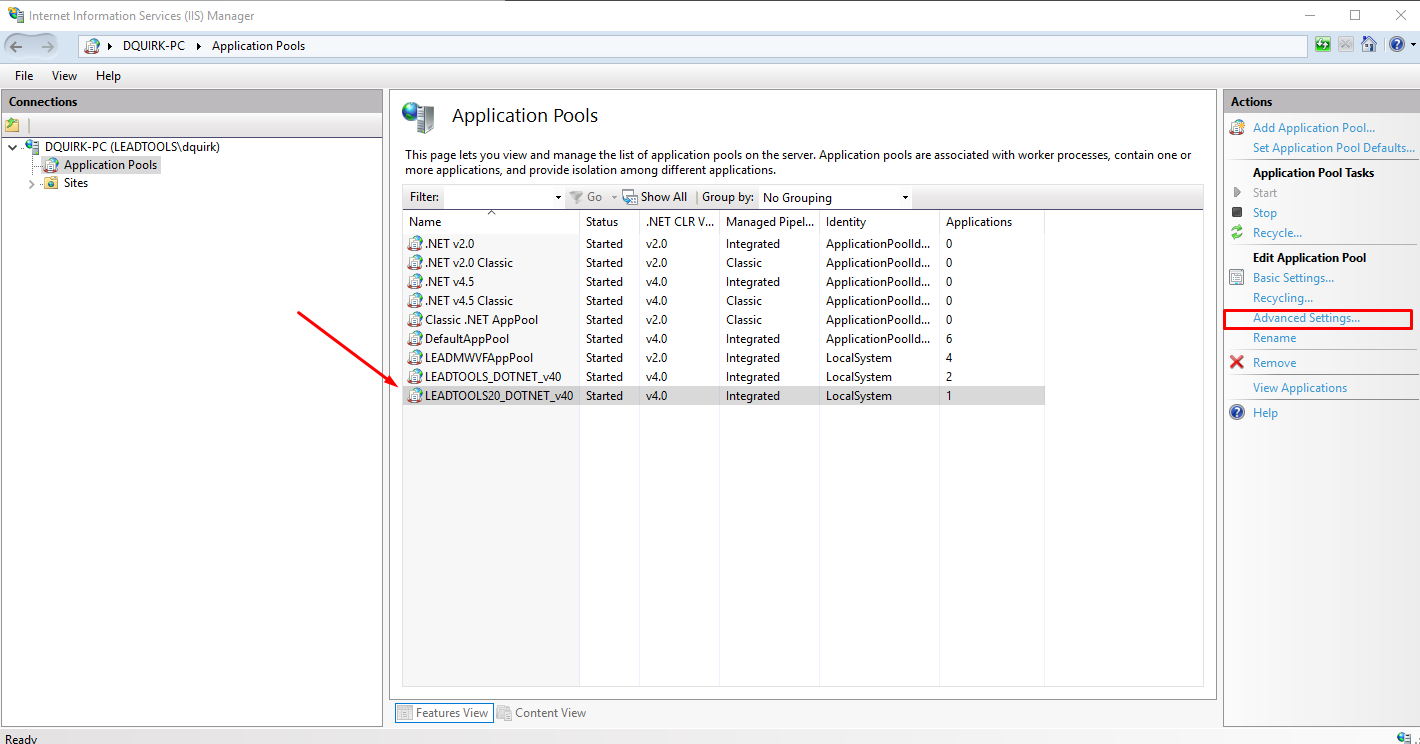The image size is (1420, 744).
Task: Click the Stop action
Action: (1265, 213)
